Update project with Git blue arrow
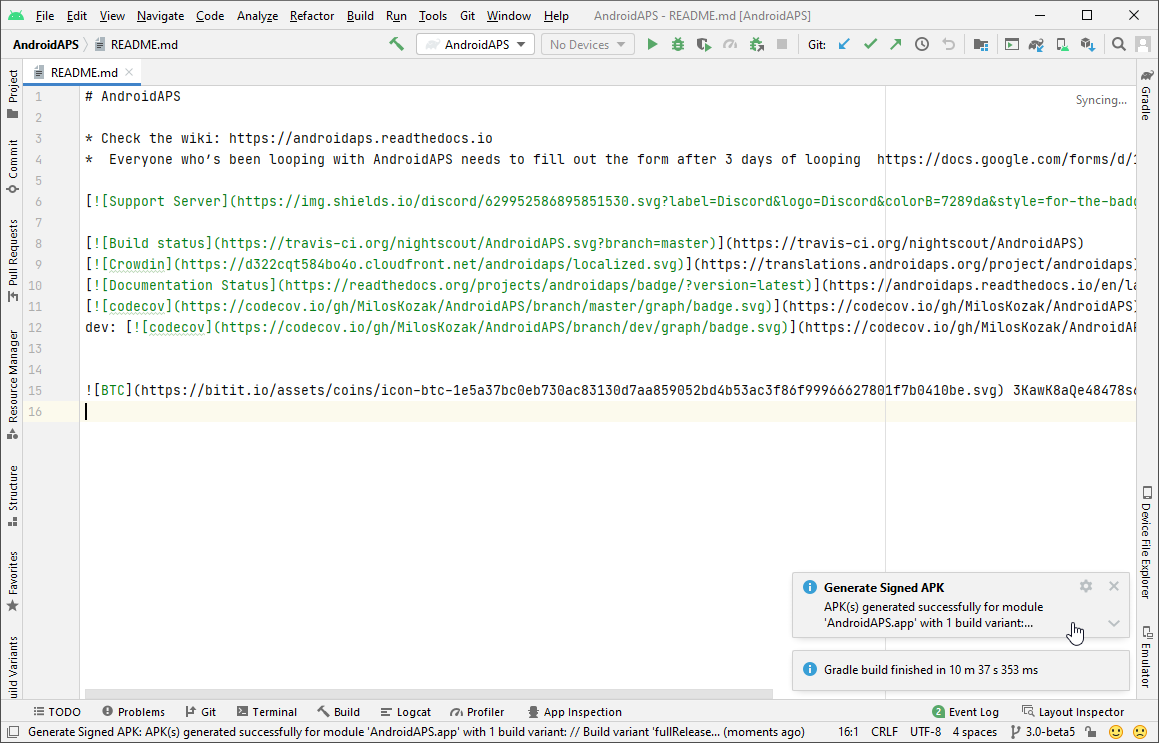Viewport: 1159px width, 743px height. [844, 44]
